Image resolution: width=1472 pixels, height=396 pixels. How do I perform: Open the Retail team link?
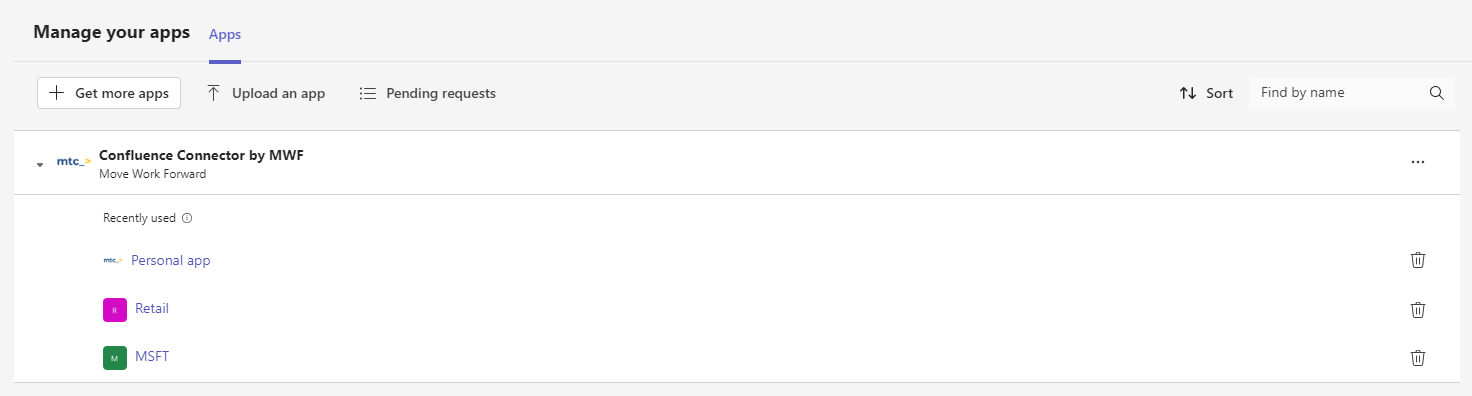[x=152, y=308]
